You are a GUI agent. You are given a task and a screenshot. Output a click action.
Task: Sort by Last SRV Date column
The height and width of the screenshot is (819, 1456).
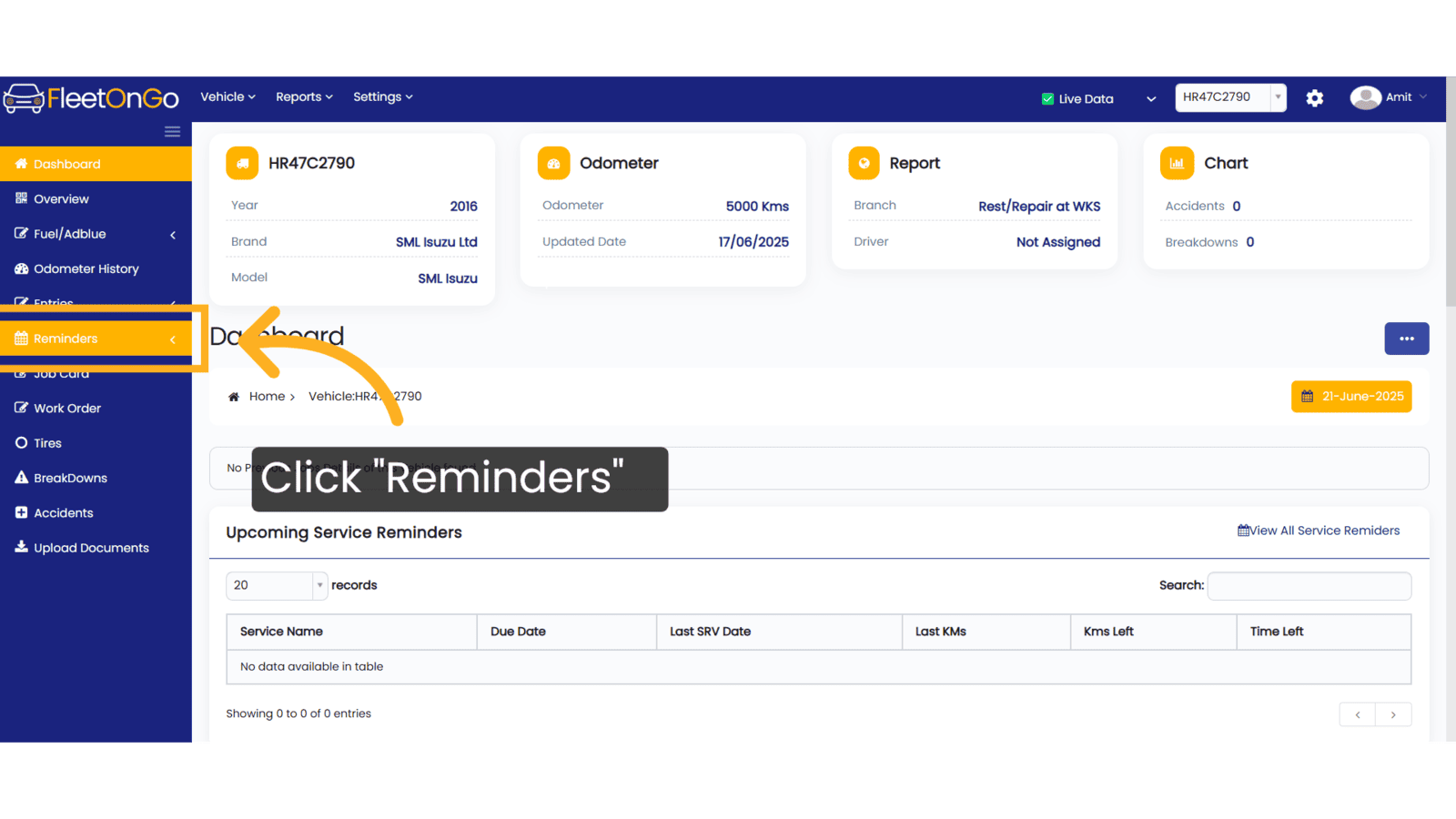[x=779, y=632]
